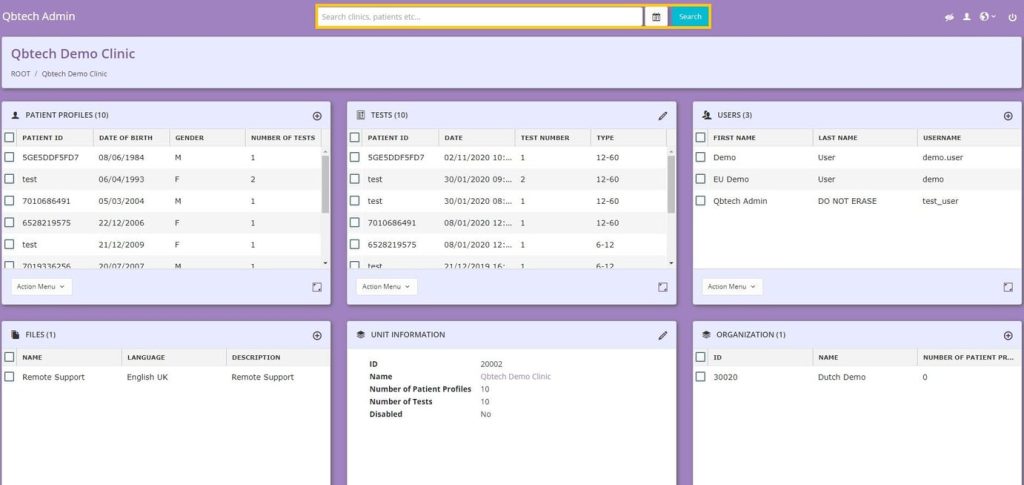Viewport: 1024px width, 485px height.
Task: Click the Organization panel stack icon
Action: 706,335
